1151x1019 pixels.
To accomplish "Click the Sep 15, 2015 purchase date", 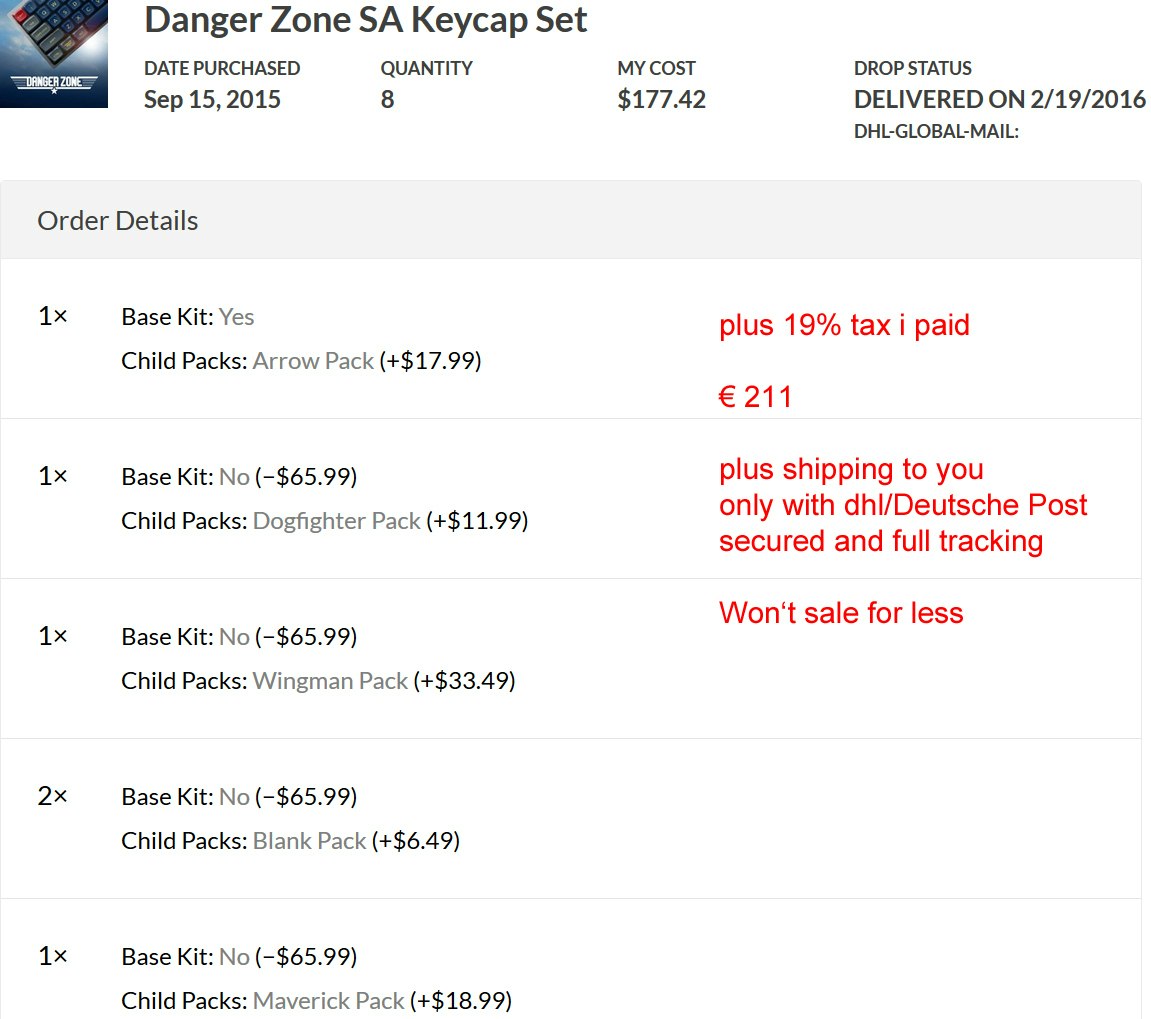I will [x=212, y=100].
